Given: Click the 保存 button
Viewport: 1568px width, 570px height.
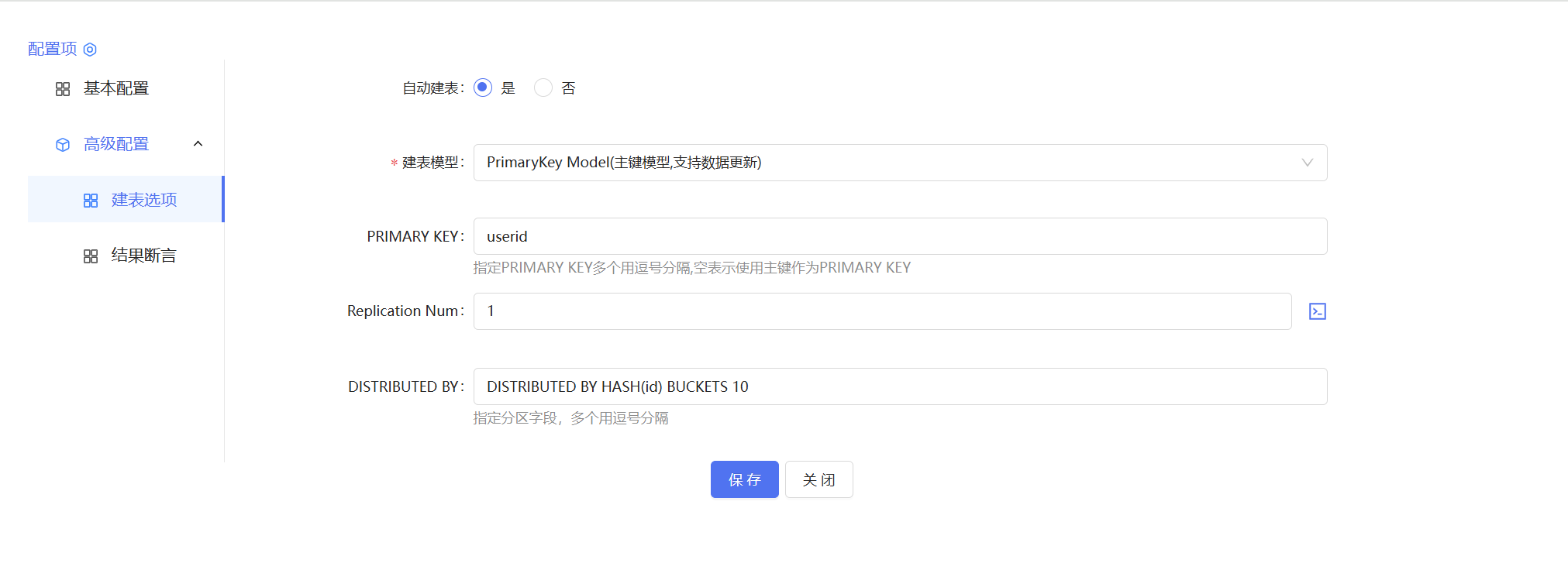Looking at the screenshot, I should [x=744, y=479].
